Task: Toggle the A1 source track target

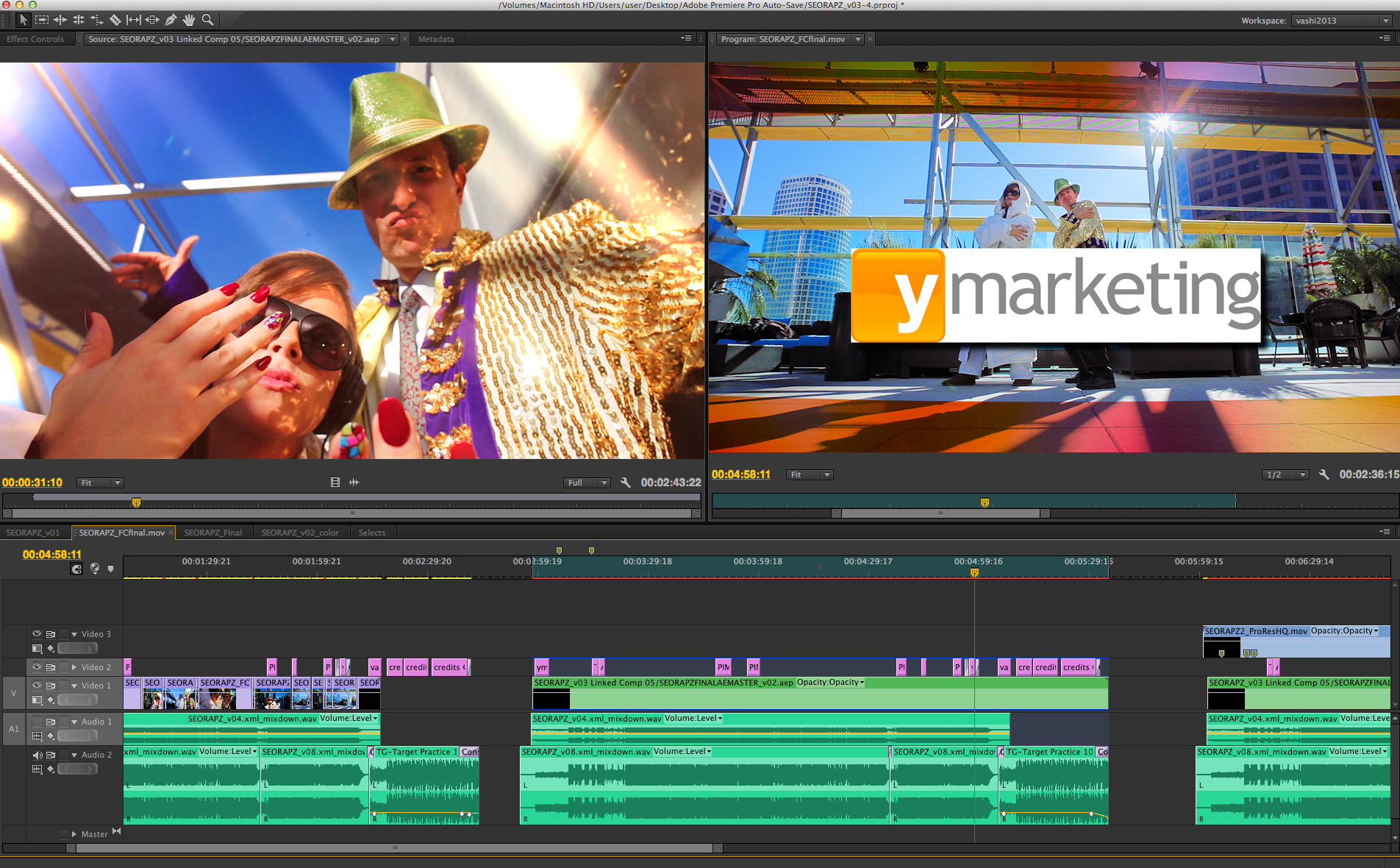Action: [x=13, y=729]
